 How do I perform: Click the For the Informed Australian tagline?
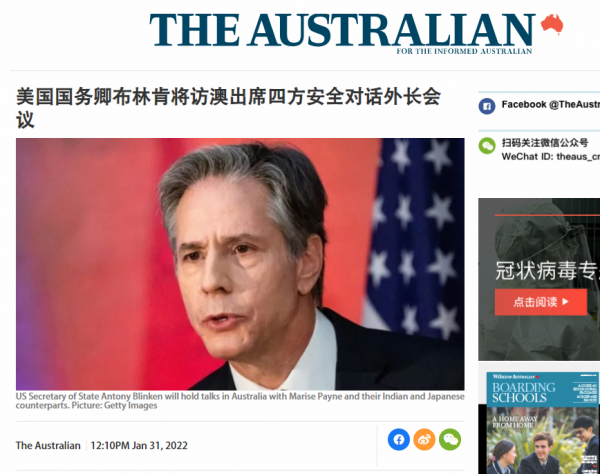464,51
